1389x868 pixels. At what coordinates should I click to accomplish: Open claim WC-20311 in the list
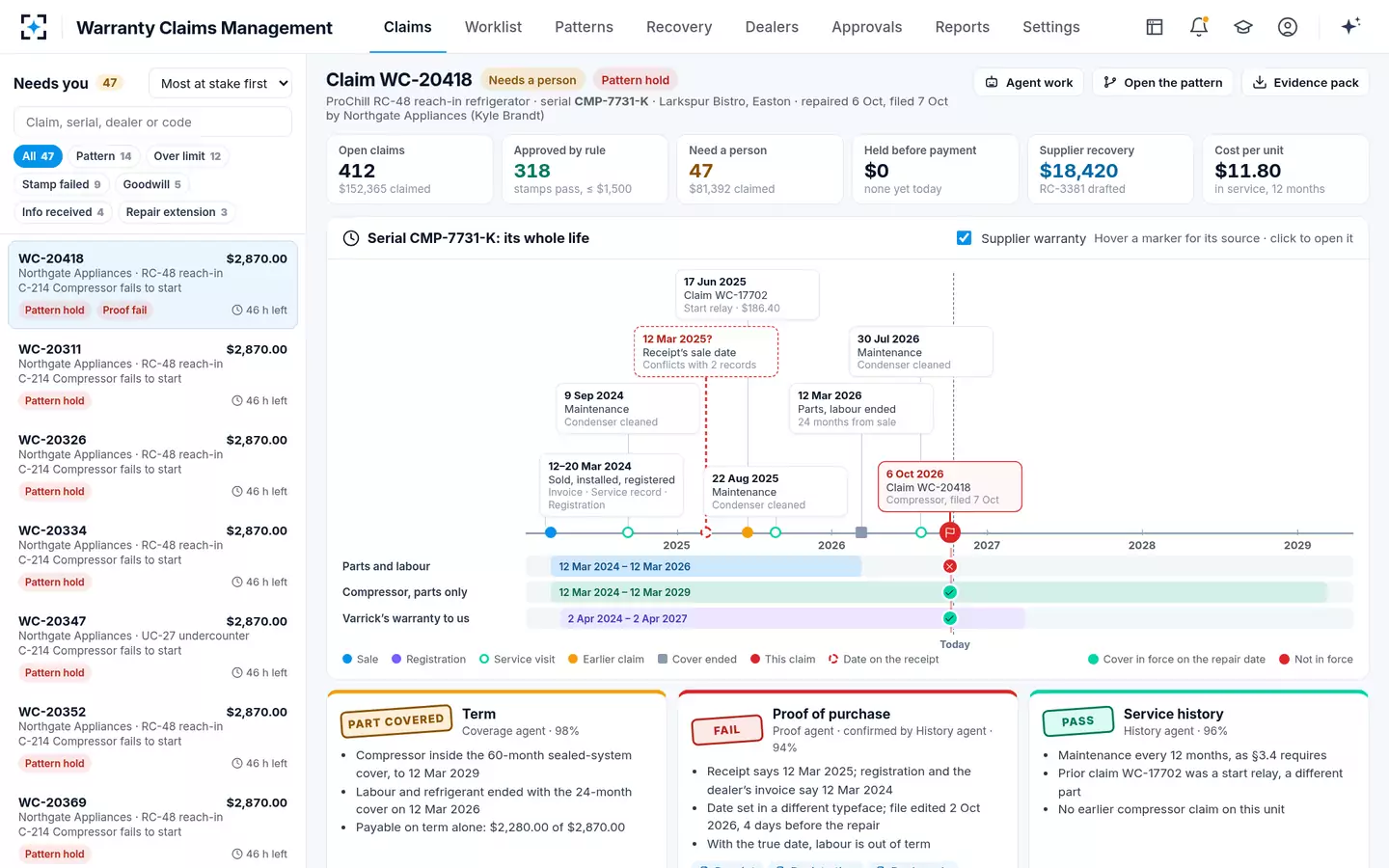[x=153, y=375]
